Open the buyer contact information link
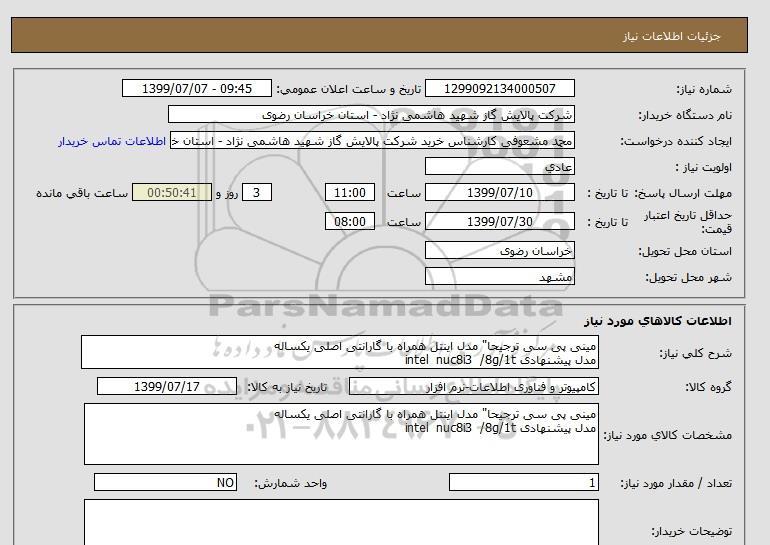Viewport: 770px width, 545px height. click(x=113, y=141)
